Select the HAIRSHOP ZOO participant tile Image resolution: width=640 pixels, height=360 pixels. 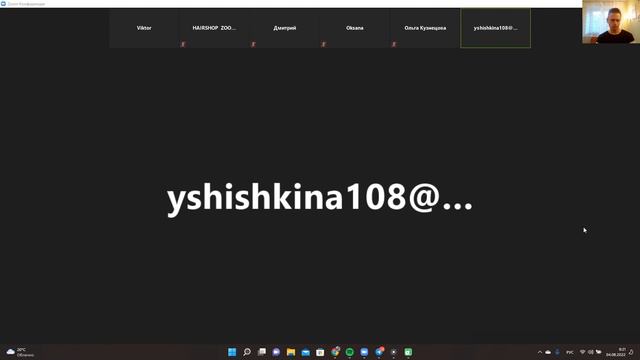[x=214, y=28]
